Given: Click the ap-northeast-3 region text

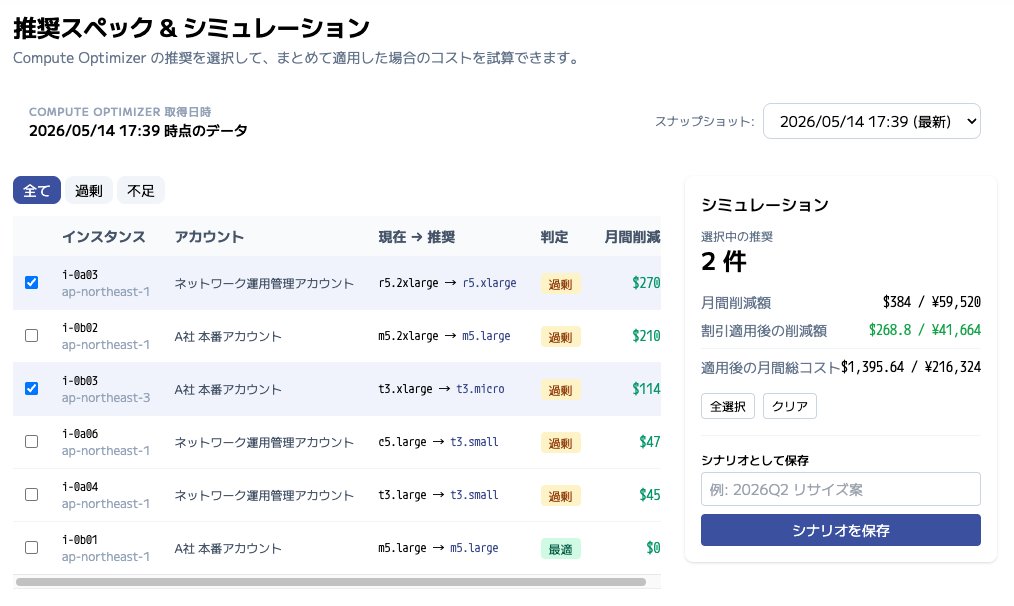Looking at the screenshot, I should (106, 398).
